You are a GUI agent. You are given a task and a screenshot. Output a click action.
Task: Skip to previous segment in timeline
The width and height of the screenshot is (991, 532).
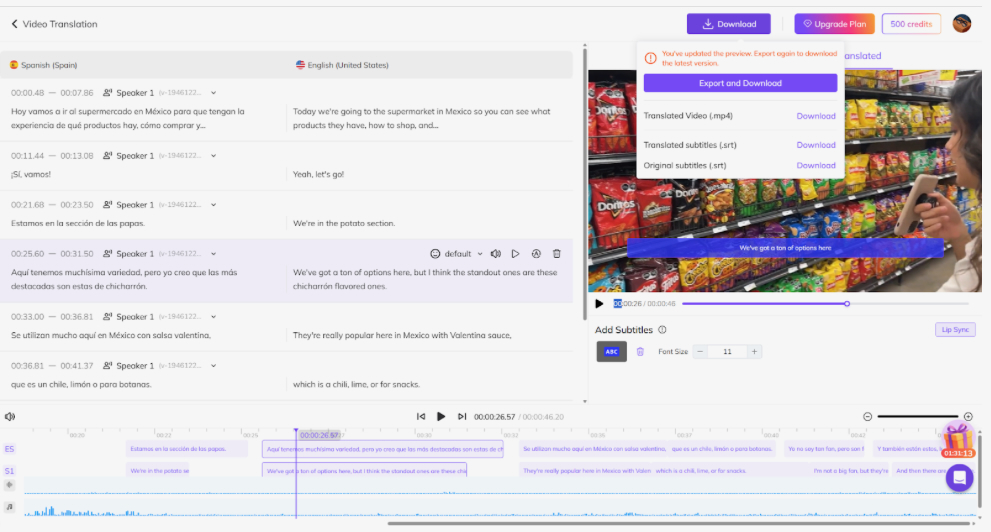pos(421,417)
